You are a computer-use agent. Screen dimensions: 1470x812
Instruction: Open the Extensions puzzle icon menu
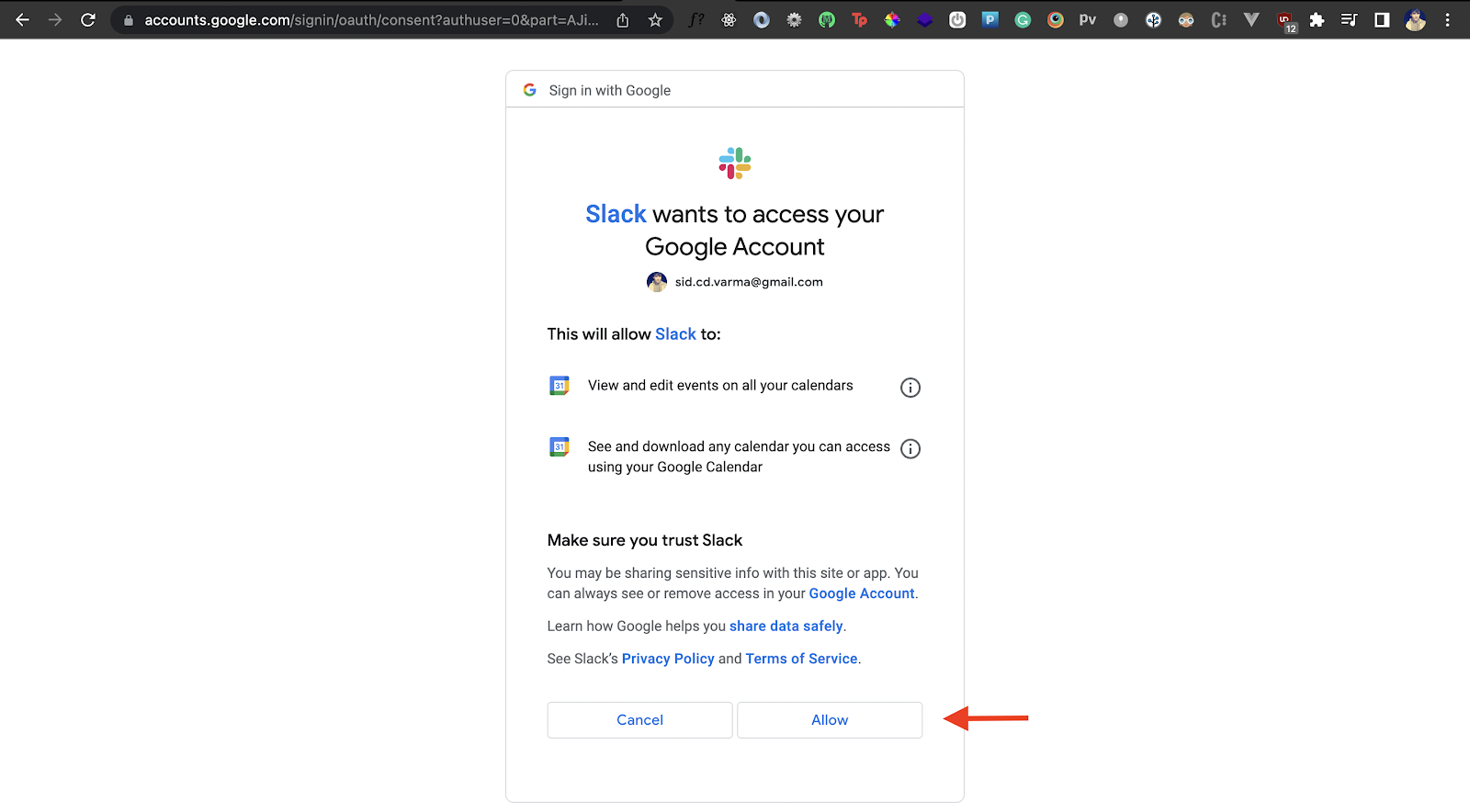[x=1317, y=20]
